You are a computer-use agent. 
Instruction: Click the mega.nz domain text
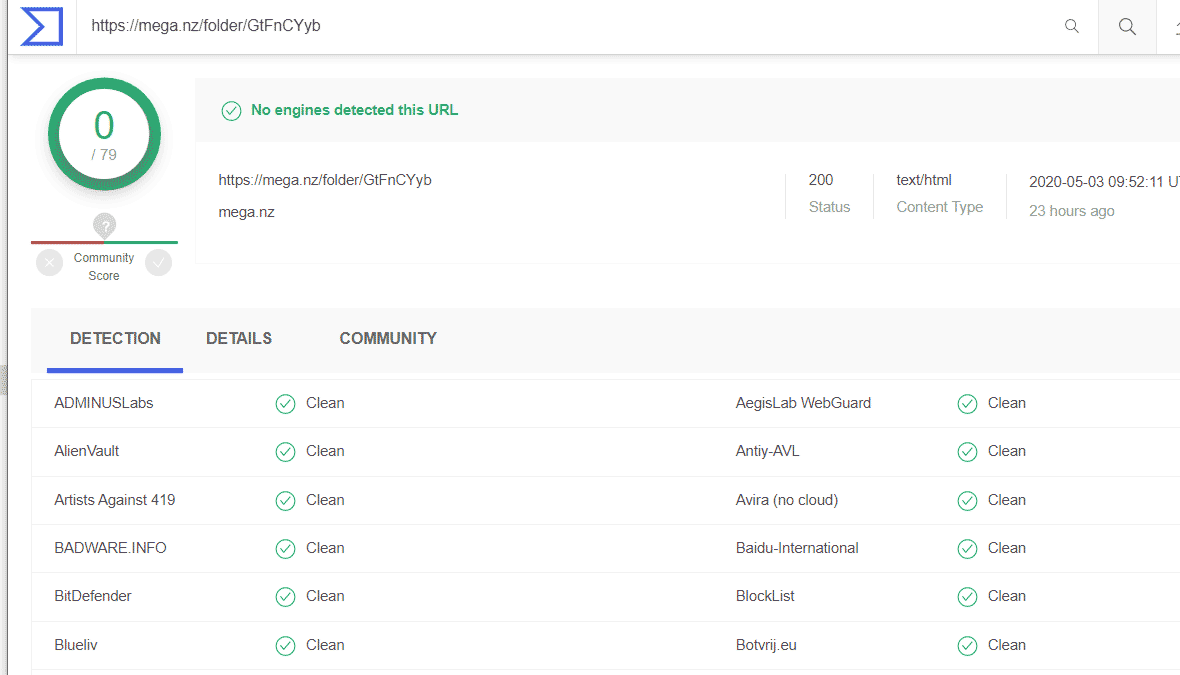coord(246,212)
